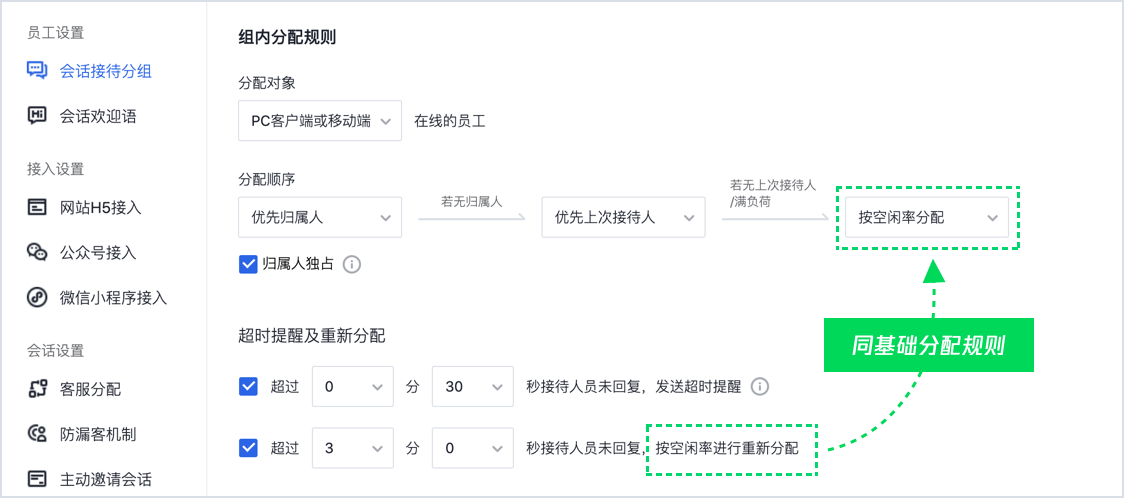Click the 客服分配 distribution icon
The height and width of the screenshot is (498, 1124).
37,389
